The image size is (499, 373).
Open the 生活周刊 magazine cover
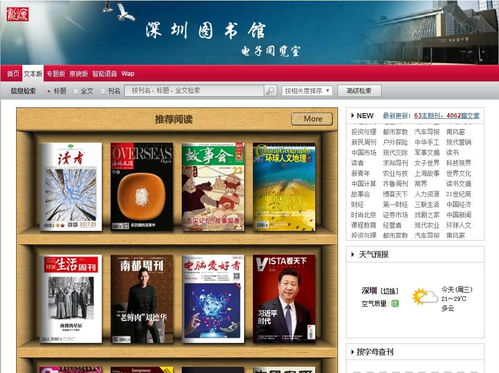(71, 299)
